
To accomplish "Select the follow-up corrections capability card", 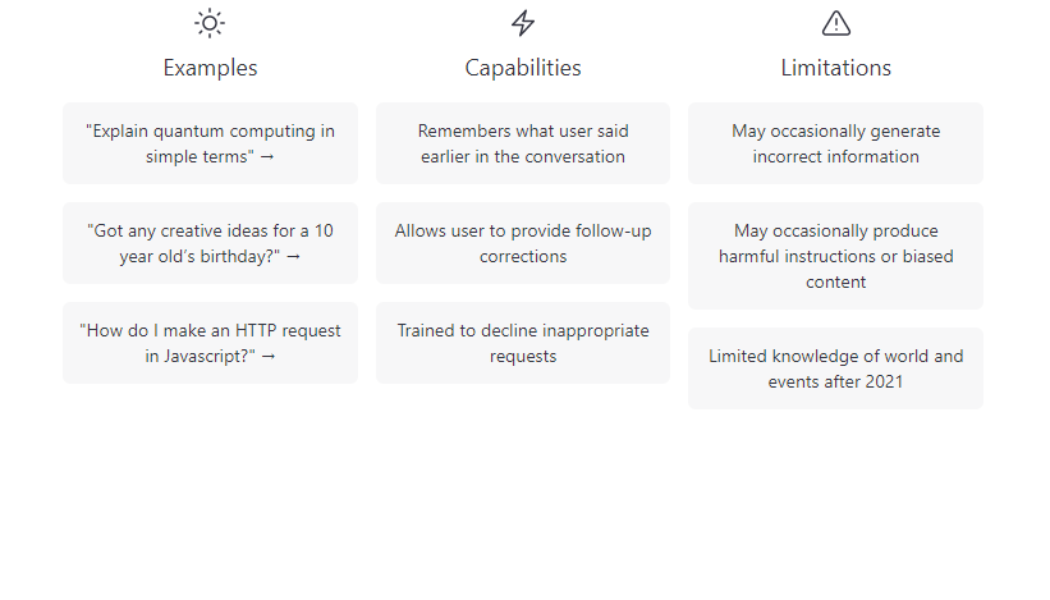I will tap(522, 243).
